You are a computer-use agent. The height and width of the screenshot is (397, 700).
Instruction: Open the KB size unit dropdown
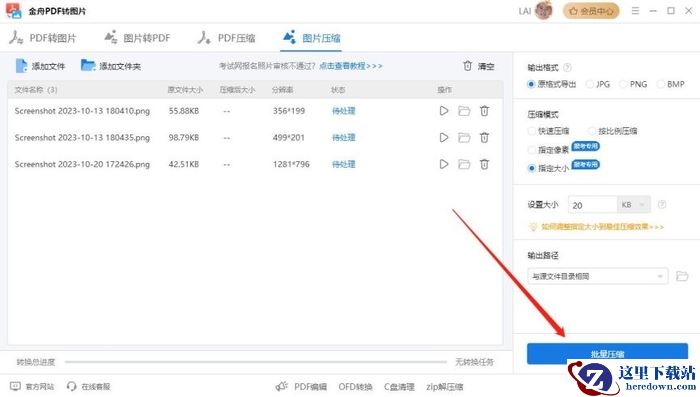pyautogui.click(x=633, y=205)
